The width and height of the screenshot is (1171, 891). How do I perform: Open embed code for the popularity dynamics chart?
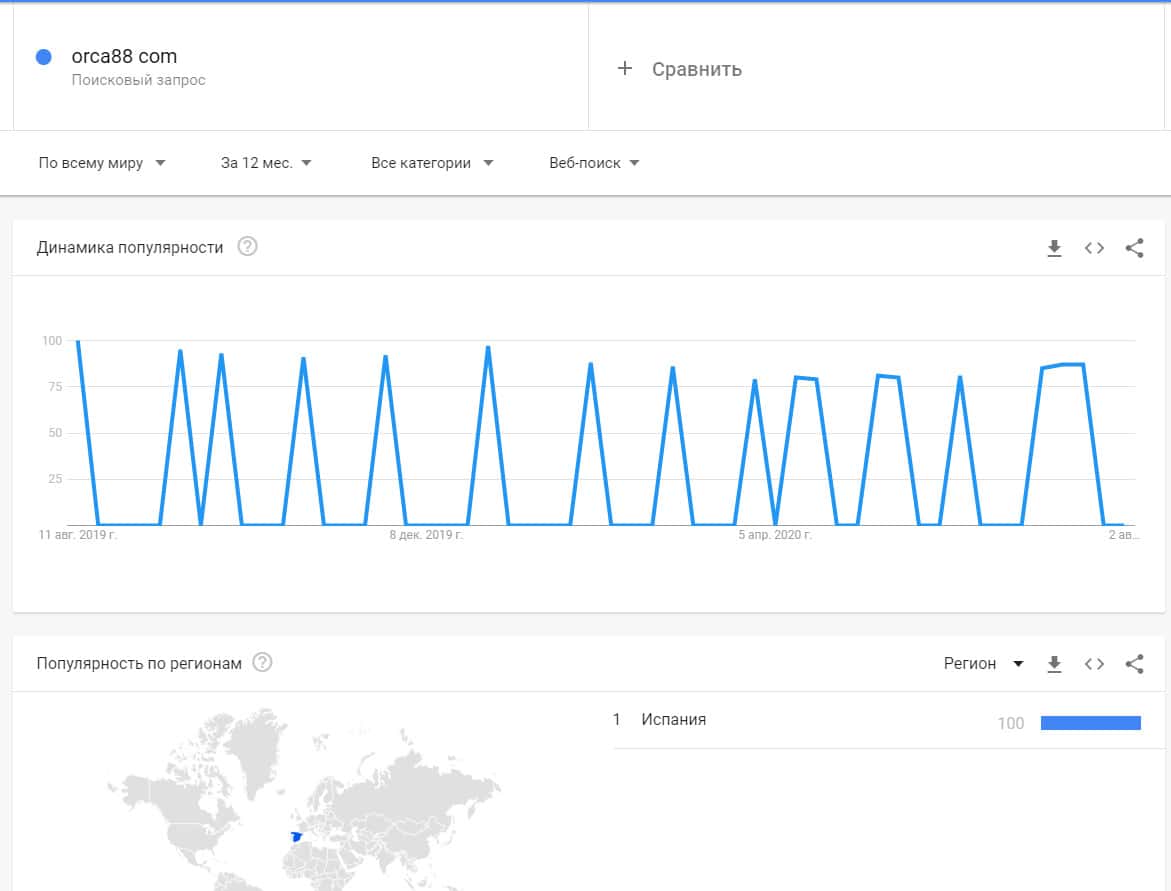point(1094,248)
